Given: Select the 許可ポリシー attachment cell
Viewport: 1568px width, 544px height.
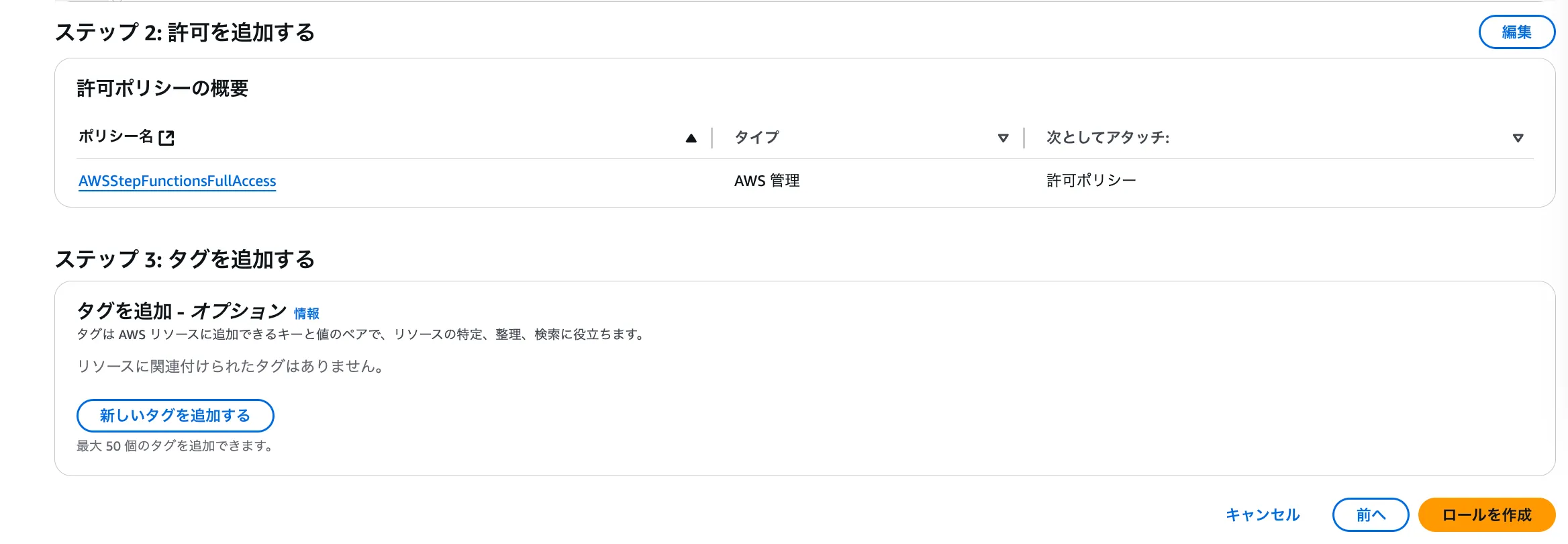Looking at the screenshot, I should click(x=1091, y=180).
